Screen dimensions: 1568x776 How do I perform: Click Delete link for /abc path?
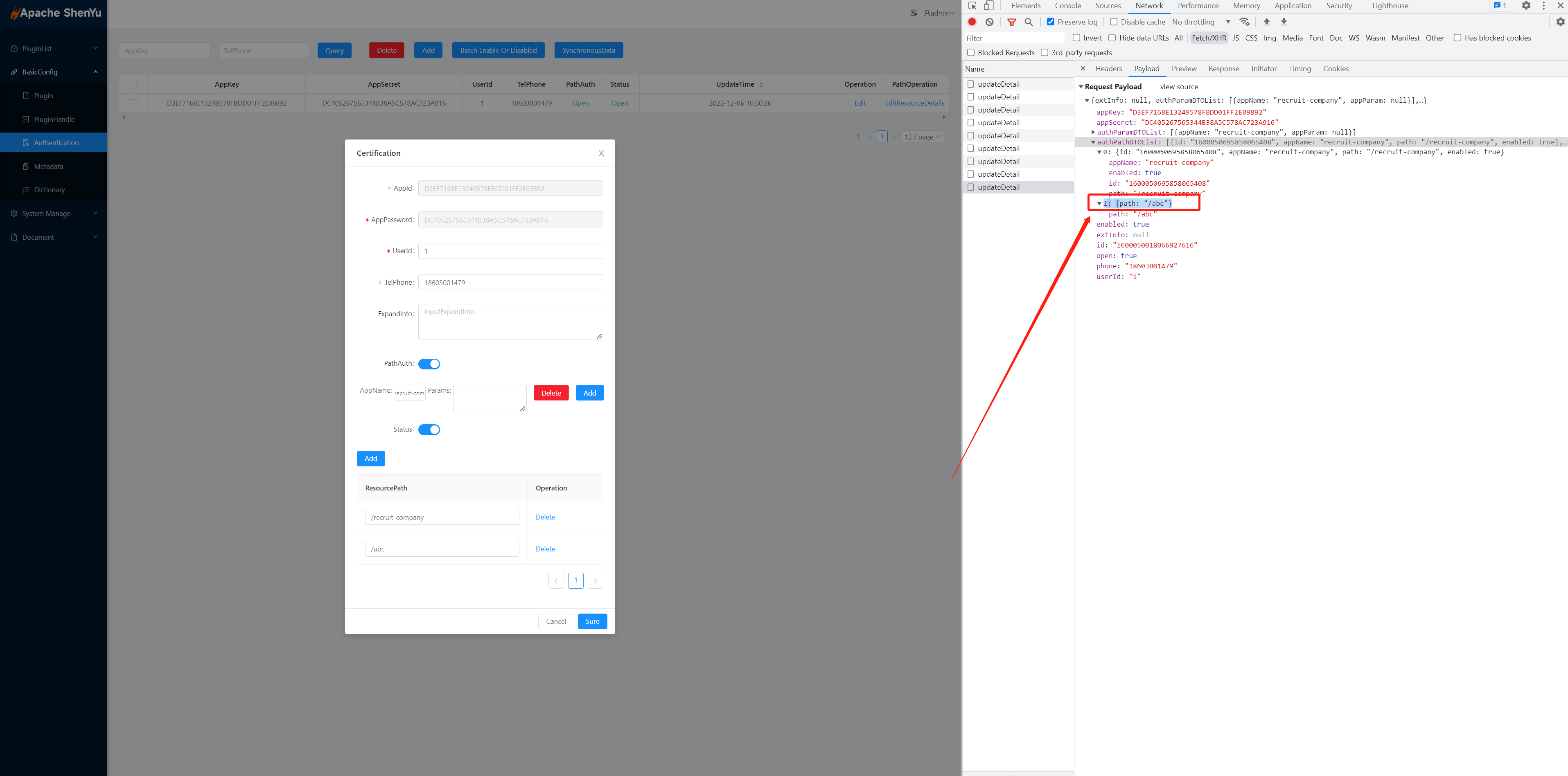point(546,549)
